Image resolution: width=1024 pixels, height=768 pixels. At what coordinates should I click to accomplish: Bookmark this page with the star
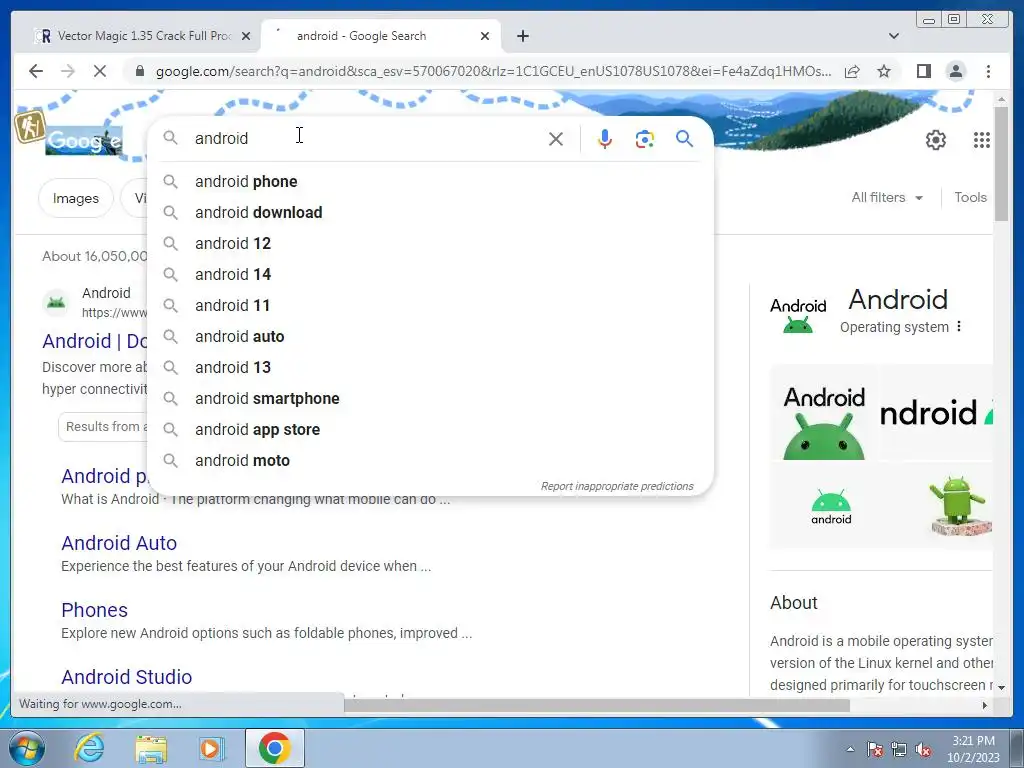(x=884, y=71)
